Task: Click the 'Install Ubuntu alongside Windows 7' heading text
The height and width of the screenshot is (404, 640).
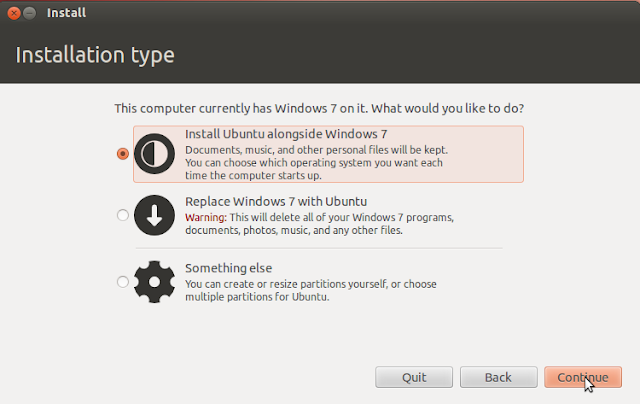Action: pos(286,134)
